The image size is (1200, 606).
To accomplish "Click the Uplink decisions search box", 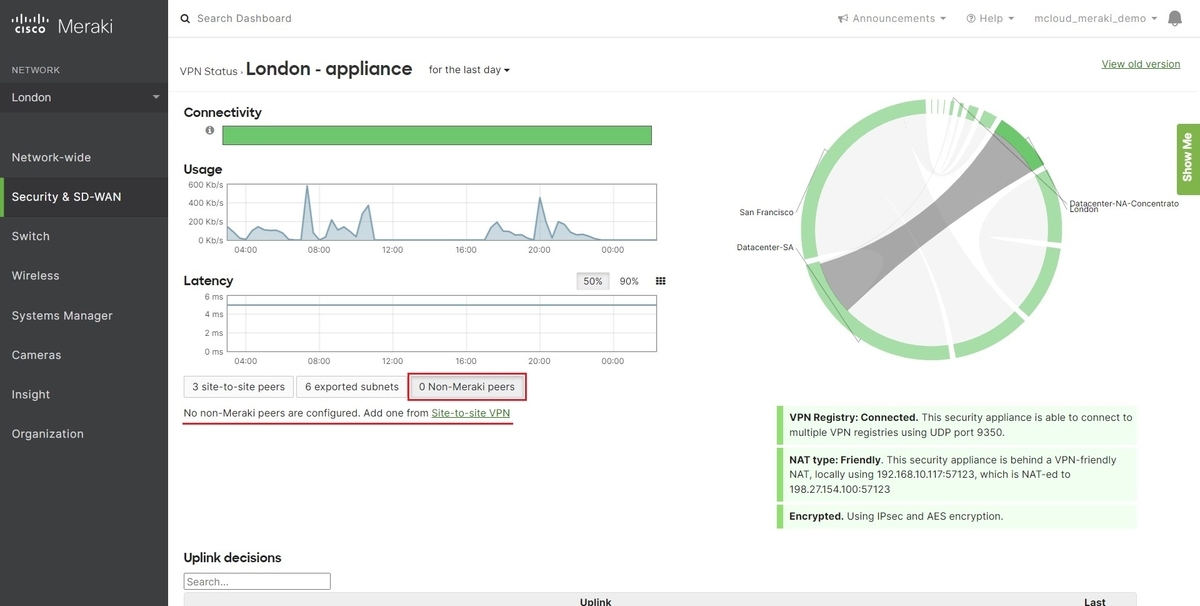I will 257,581.
